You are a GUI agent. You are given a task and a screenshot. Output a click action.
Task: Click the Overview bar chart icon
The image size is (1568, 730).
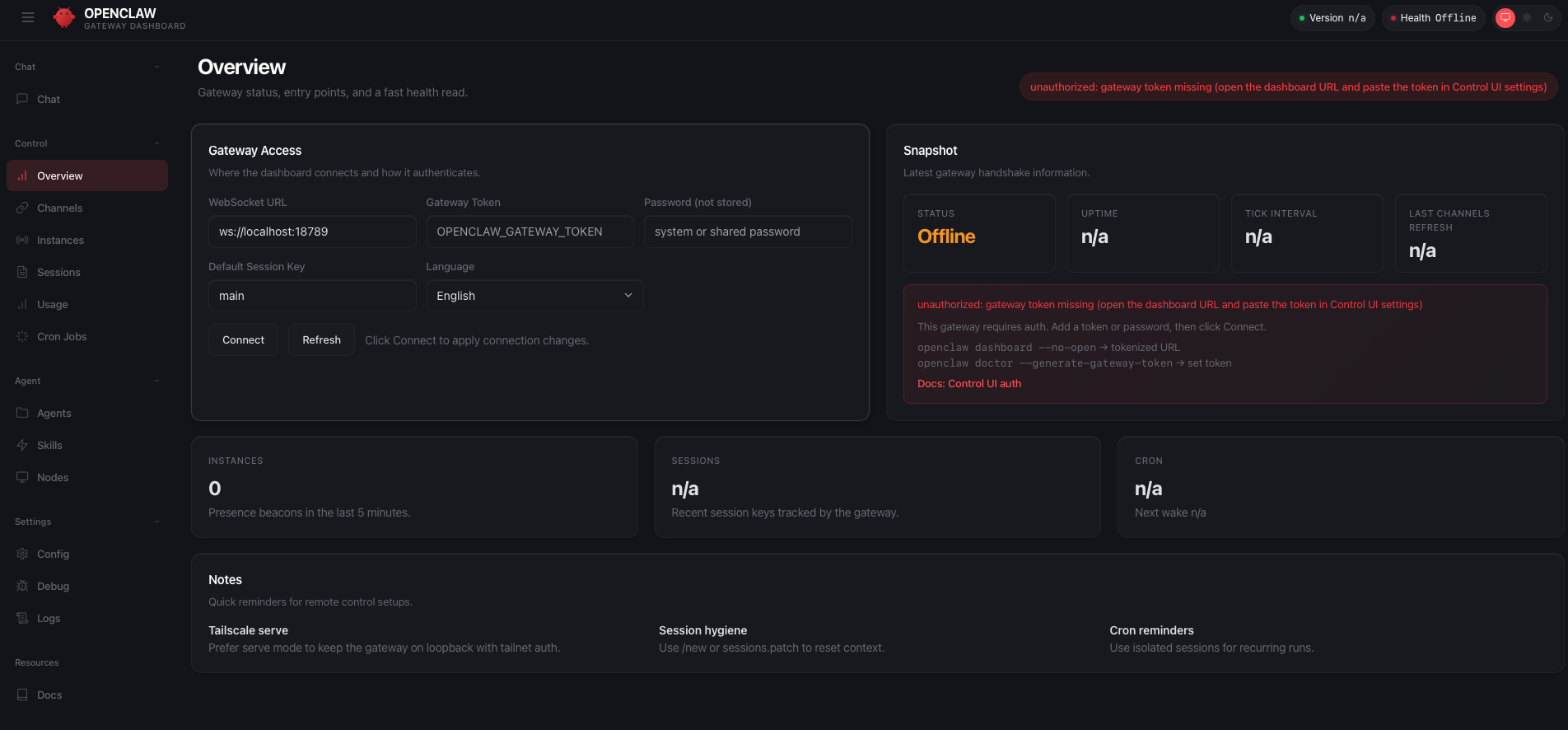click(22, 175)
